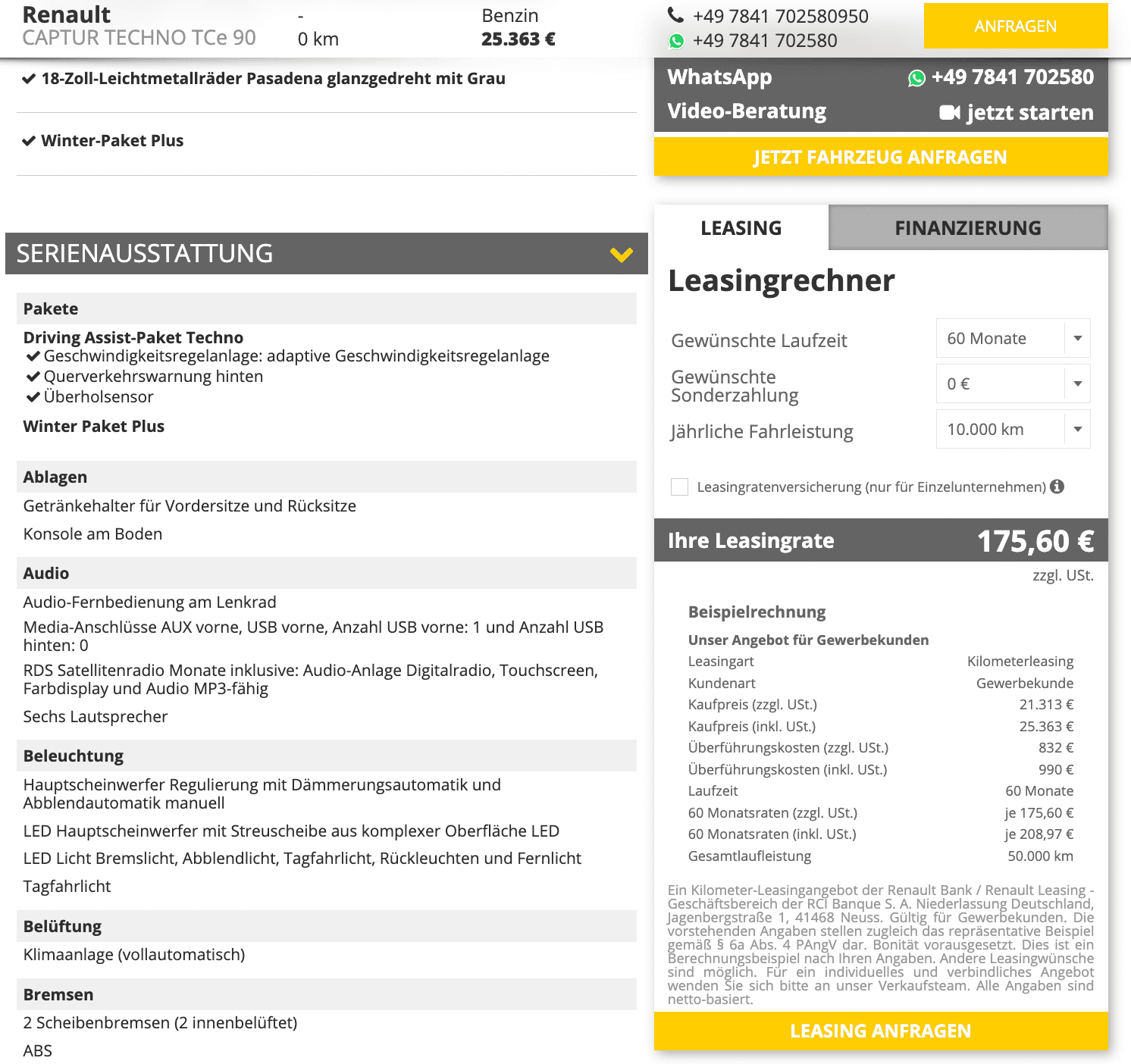Click the Driving Assist-Paket Techno title

pos(133,337)
